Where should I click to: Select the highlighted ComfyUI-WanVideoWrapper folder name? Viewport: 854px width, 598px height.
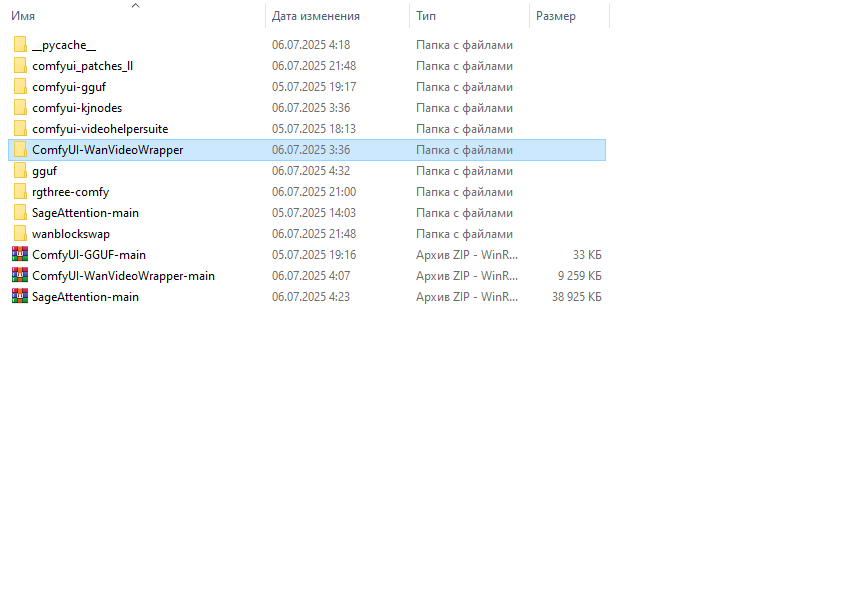click(x=107, y=150)
